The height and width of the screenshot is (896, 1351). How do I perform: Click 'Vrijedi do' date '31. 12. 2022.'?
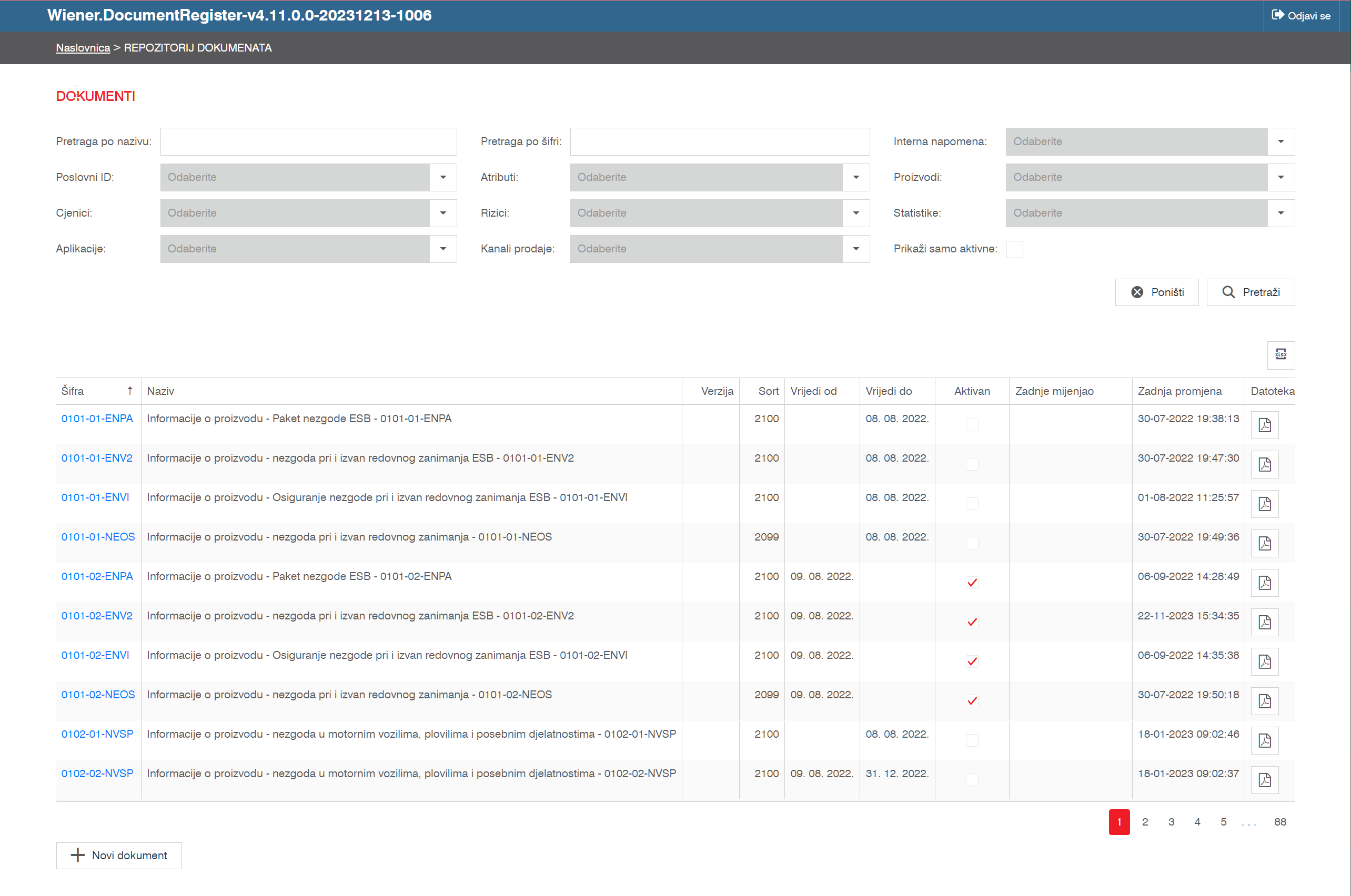896,773
